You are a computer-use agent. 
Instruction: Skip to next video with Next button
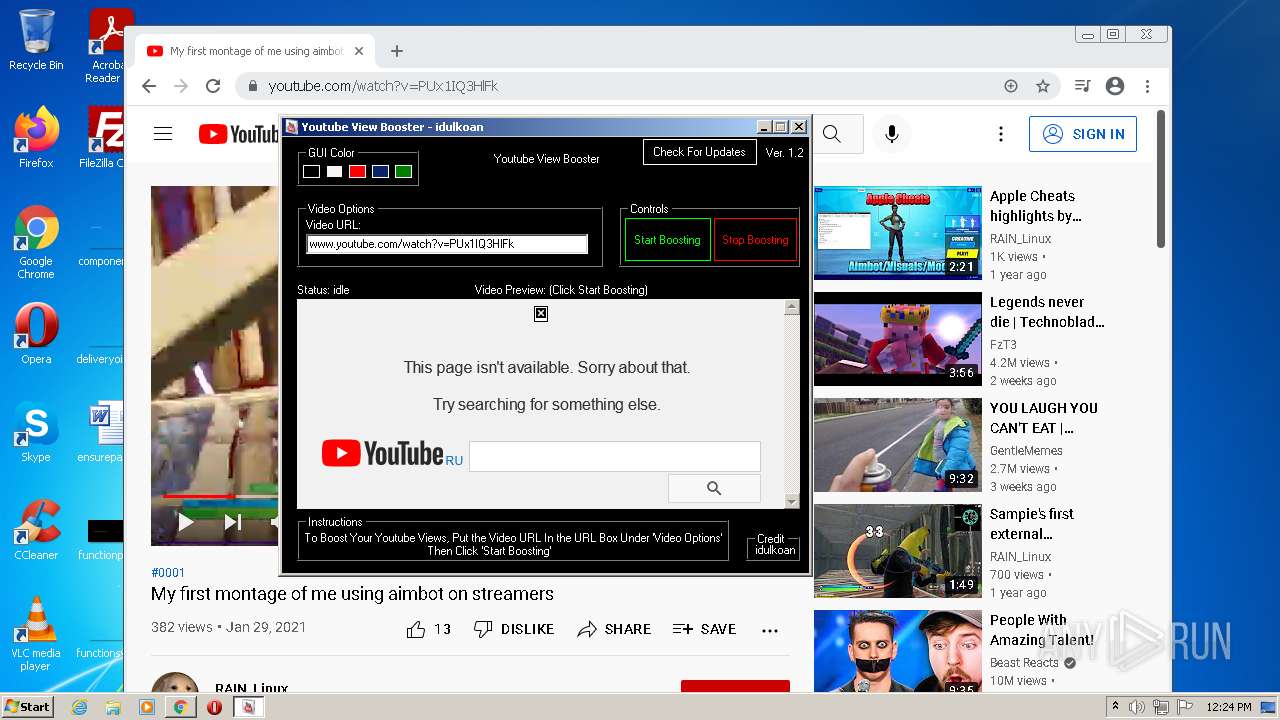tap(232, 521)
